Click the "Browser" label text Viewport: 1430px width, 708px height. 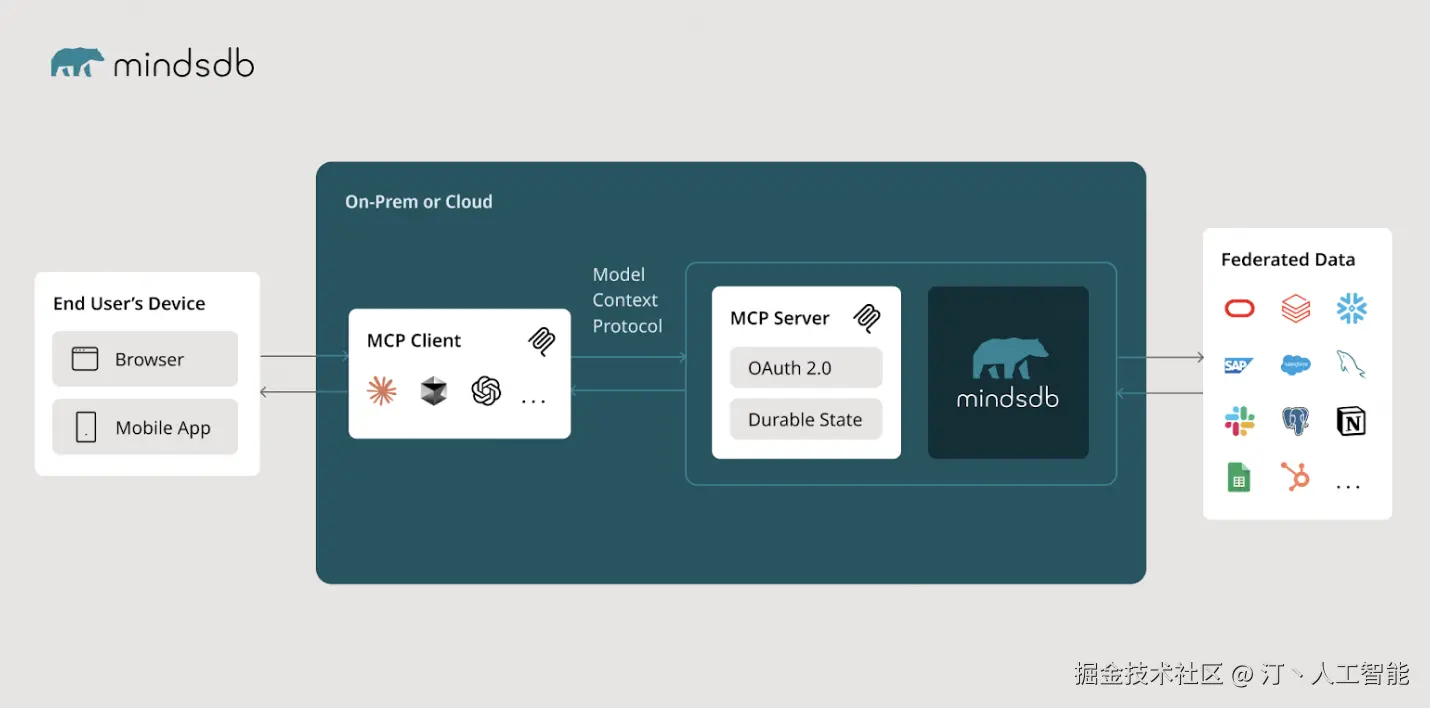[x=149, y=360]
